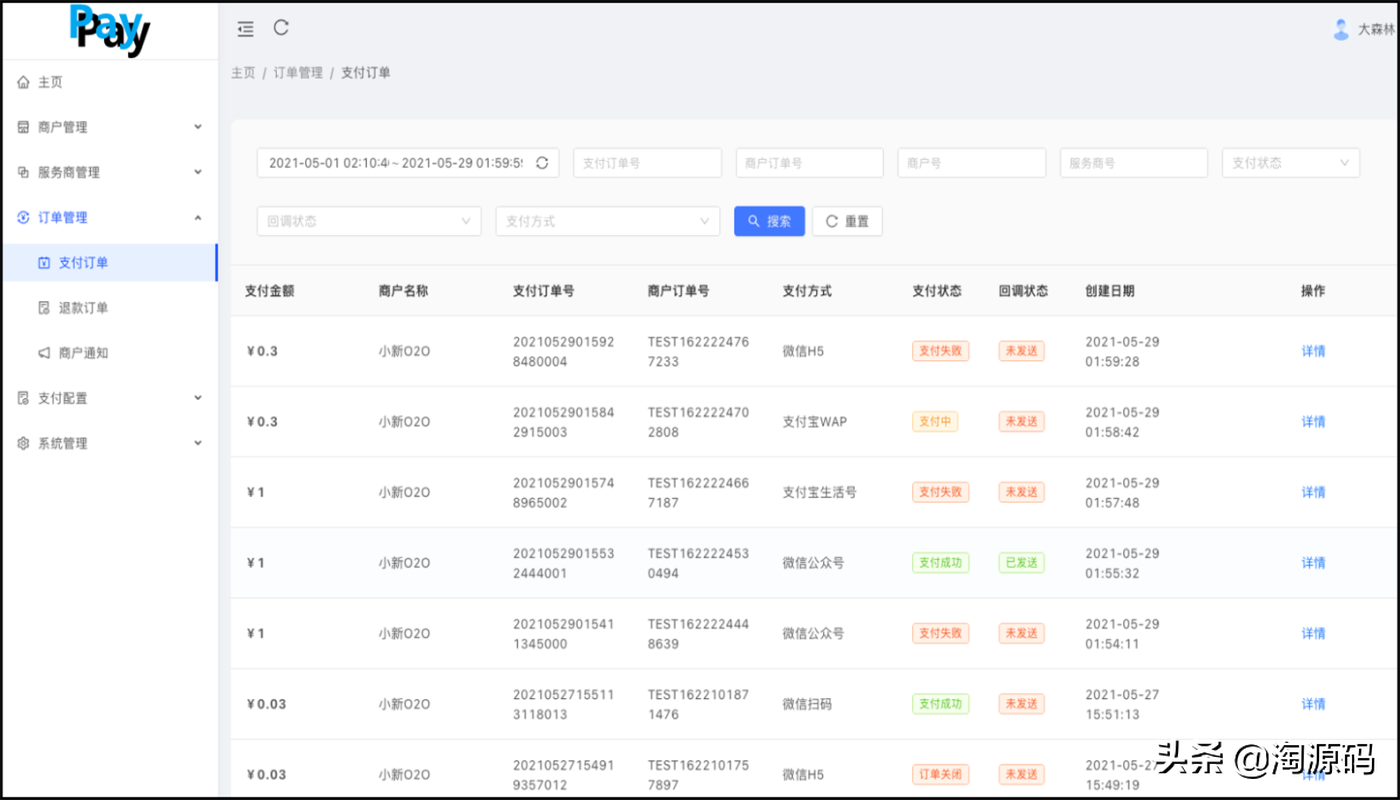This screenshot has height=800, width=1400.
Task: Click the blue 搜索 button
Action: point(769,221)
